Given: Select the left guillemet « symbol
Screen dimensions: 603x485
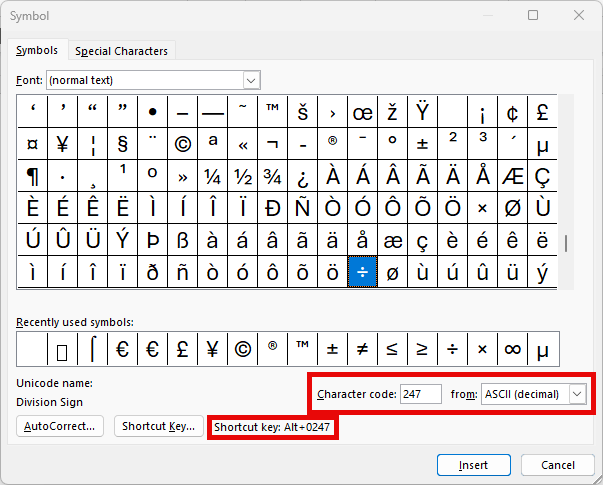Looking at the screenshot, I should click(243, 144).
